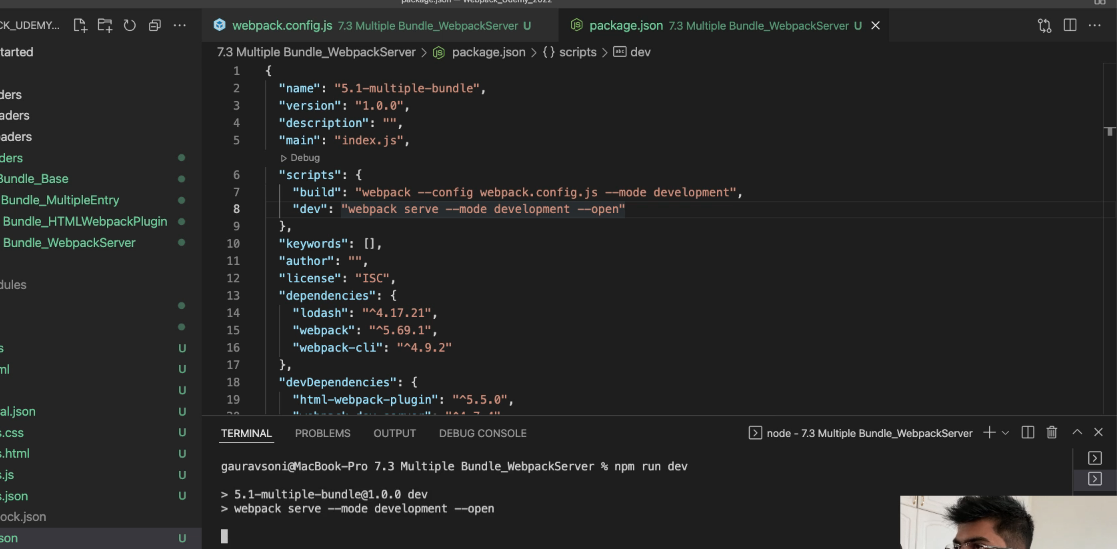1117x549 pixels.
Task: Open editor more actions ellipsis
Action: [1094, 26]
